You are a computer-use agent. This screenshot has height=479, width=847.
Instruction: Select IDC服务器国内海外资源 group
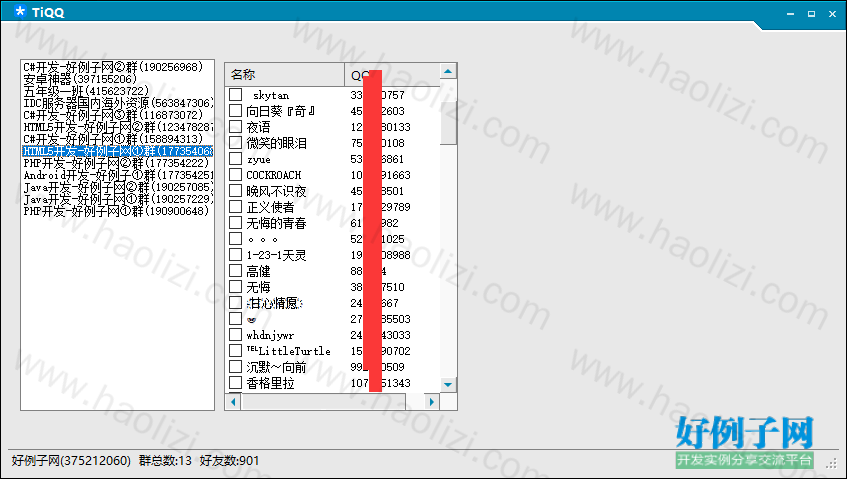tap(117, 103)
